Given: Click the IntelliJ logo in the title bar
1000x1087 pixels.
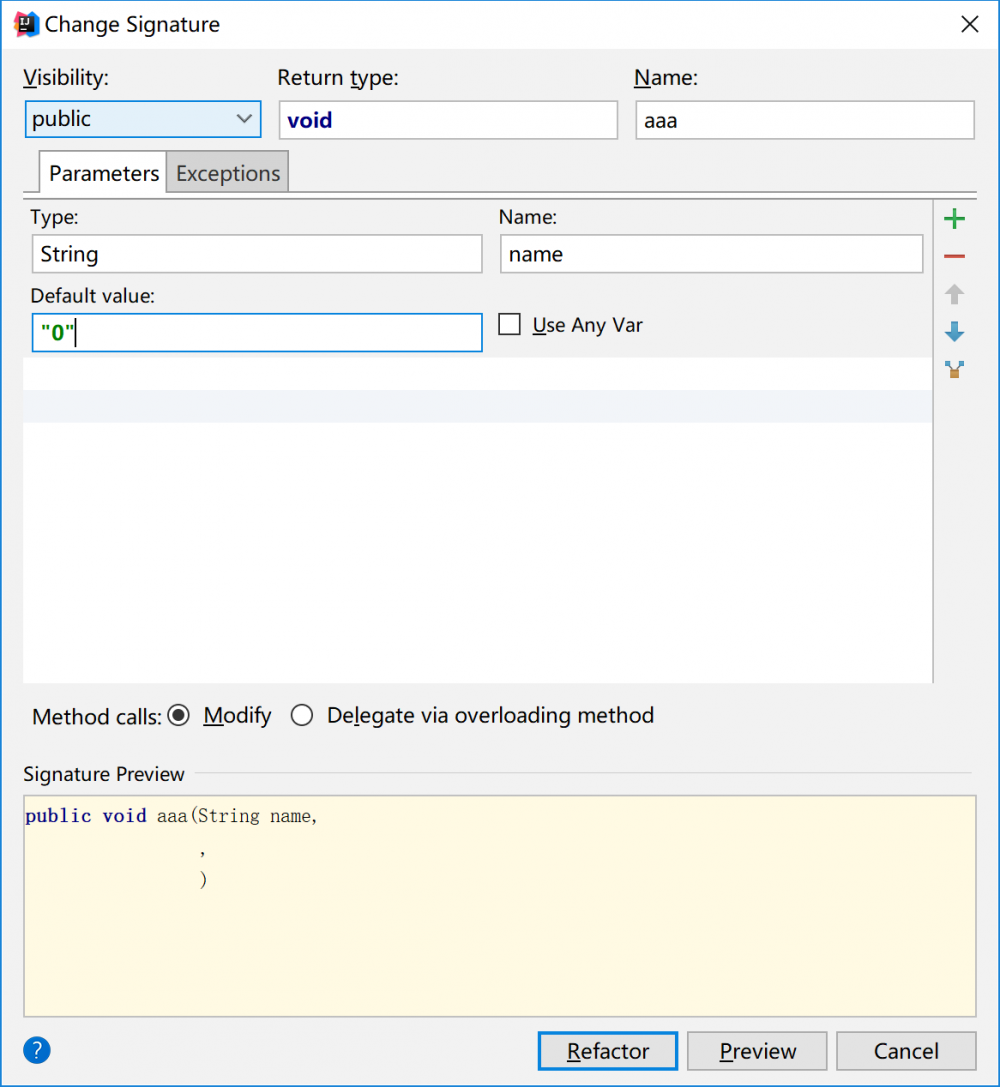Looking at the screenshot, I should (x=26, y=24).
